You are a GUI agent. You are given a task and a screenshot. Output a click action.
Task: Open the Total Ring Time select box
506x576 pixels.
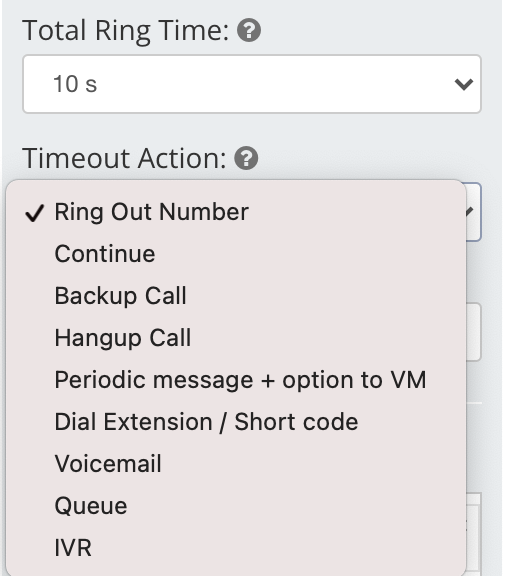coord(252,84)
